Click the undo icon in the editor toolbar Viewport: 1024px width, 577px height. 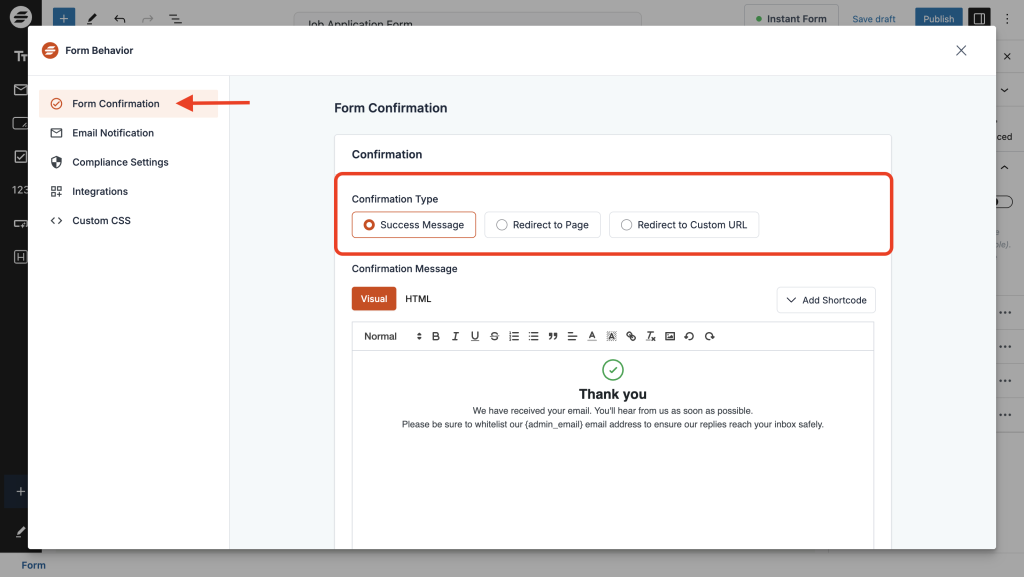[x=689, y=337]
